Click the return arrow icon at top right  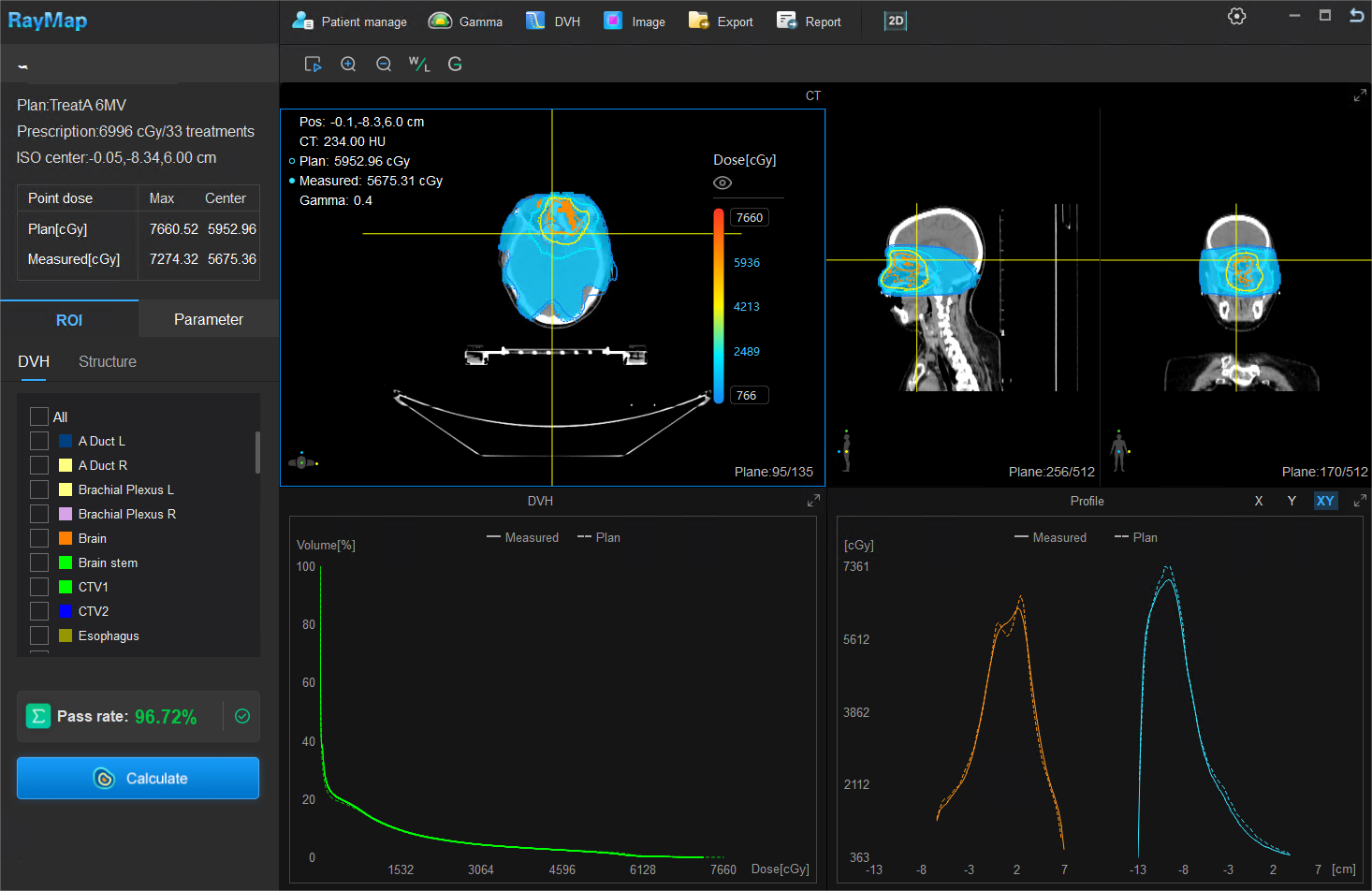point(1356,15)
